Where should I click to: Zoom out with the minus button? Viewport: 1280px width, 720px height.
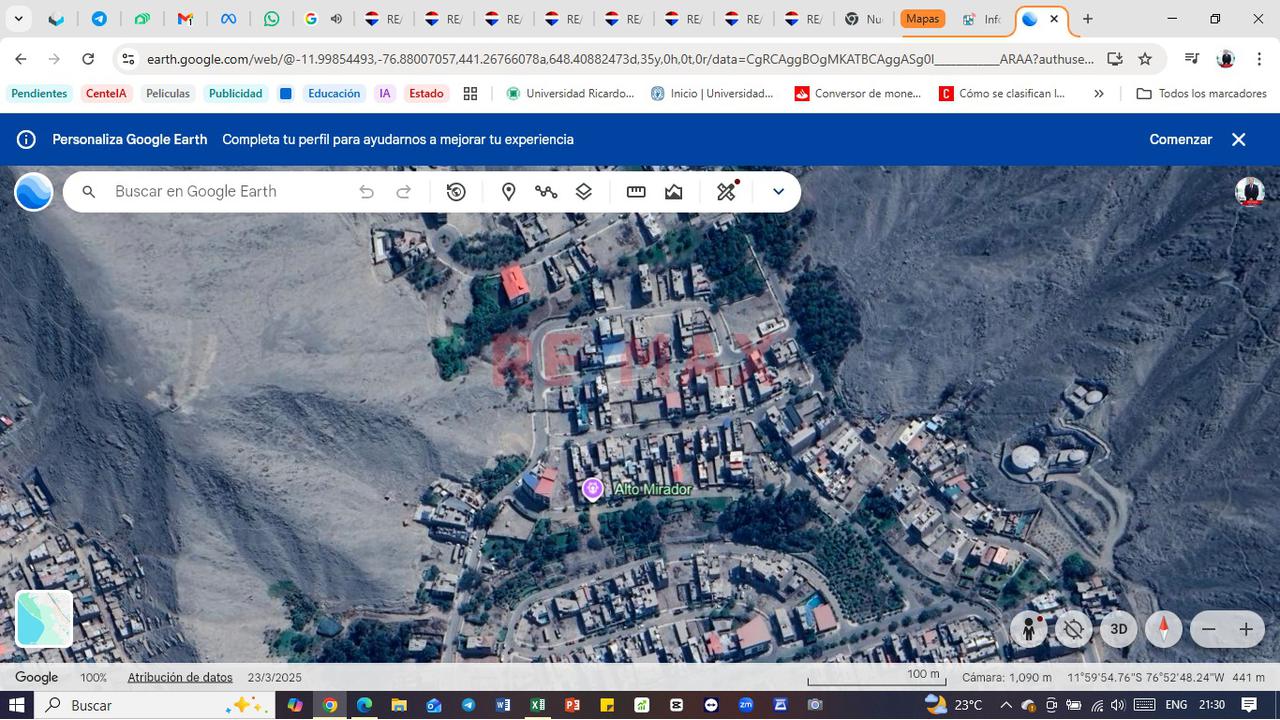coord(1209,629)
